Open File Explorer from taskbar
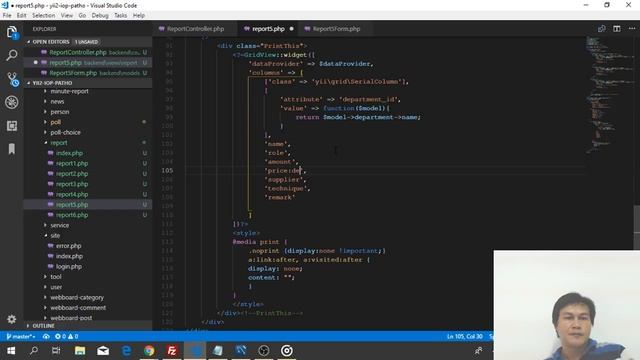Viewport: 640px width, 360px height. [x=80, y=351]
